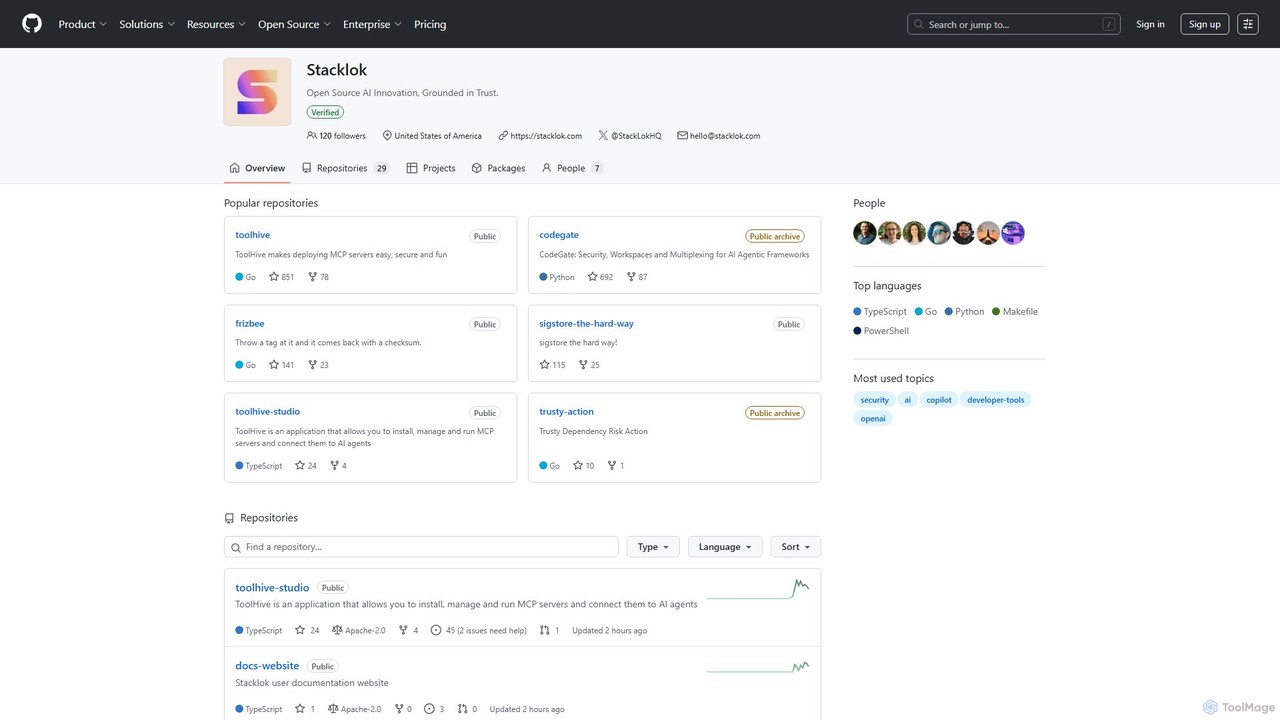The width and height of the screenshot is (1280, 720).
Task: Select the openai topic tag
Action: [873, 419]
